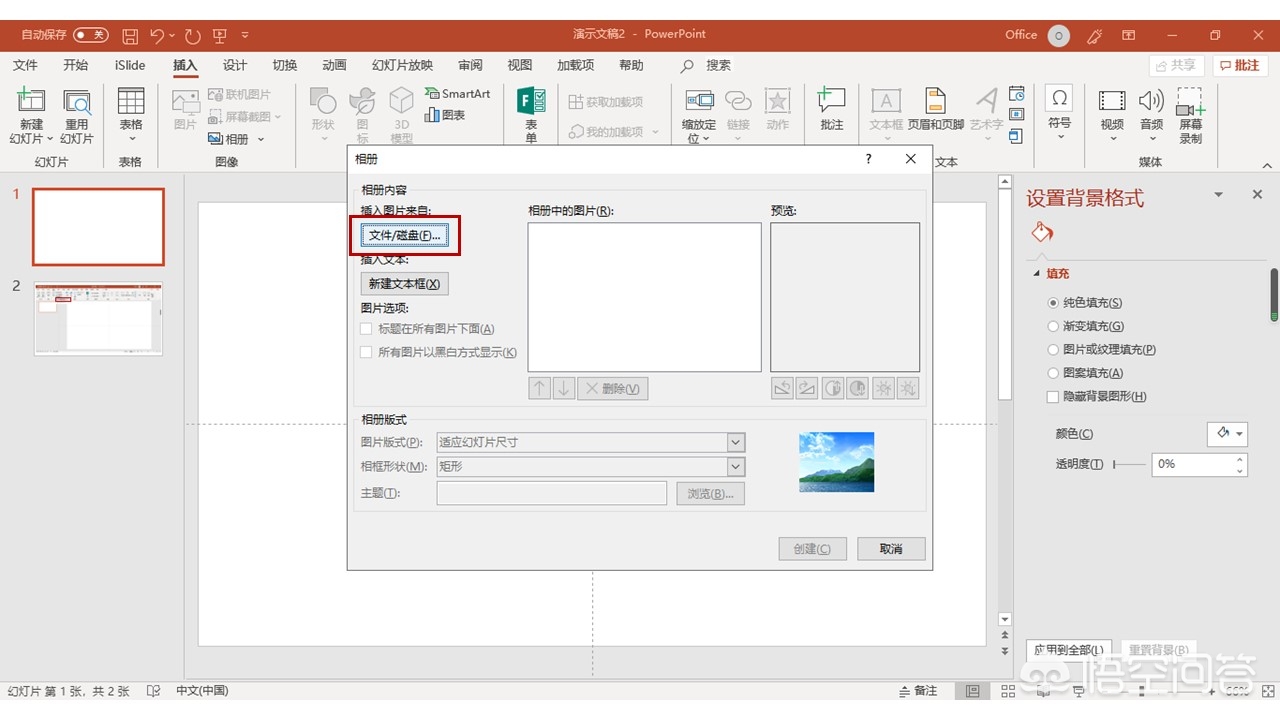Open the Album (相册) ribbon dropdown
Screen dimensions: 1280x720
[x=236, y=139]
